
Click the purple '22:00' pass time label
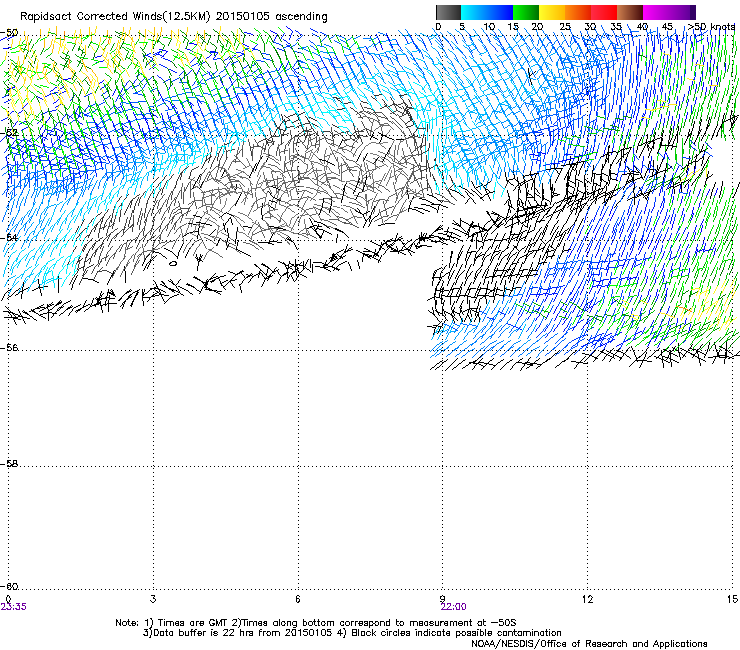tap(454, 607)
